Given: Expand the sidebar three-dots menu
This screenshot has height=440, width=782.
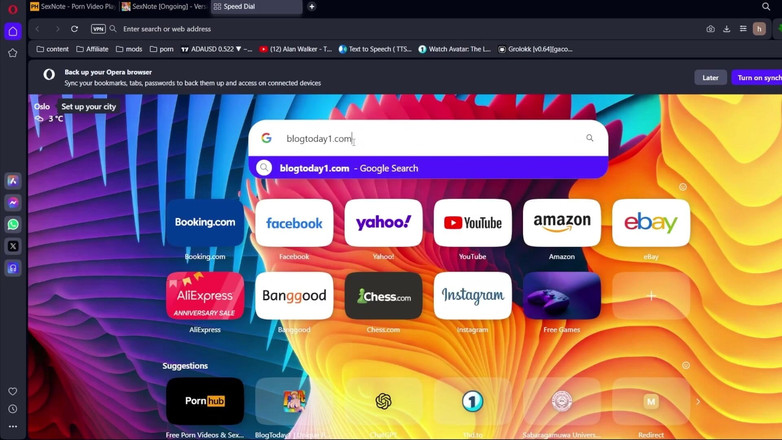Looking at the screenshot, I should tap(13, 427).
